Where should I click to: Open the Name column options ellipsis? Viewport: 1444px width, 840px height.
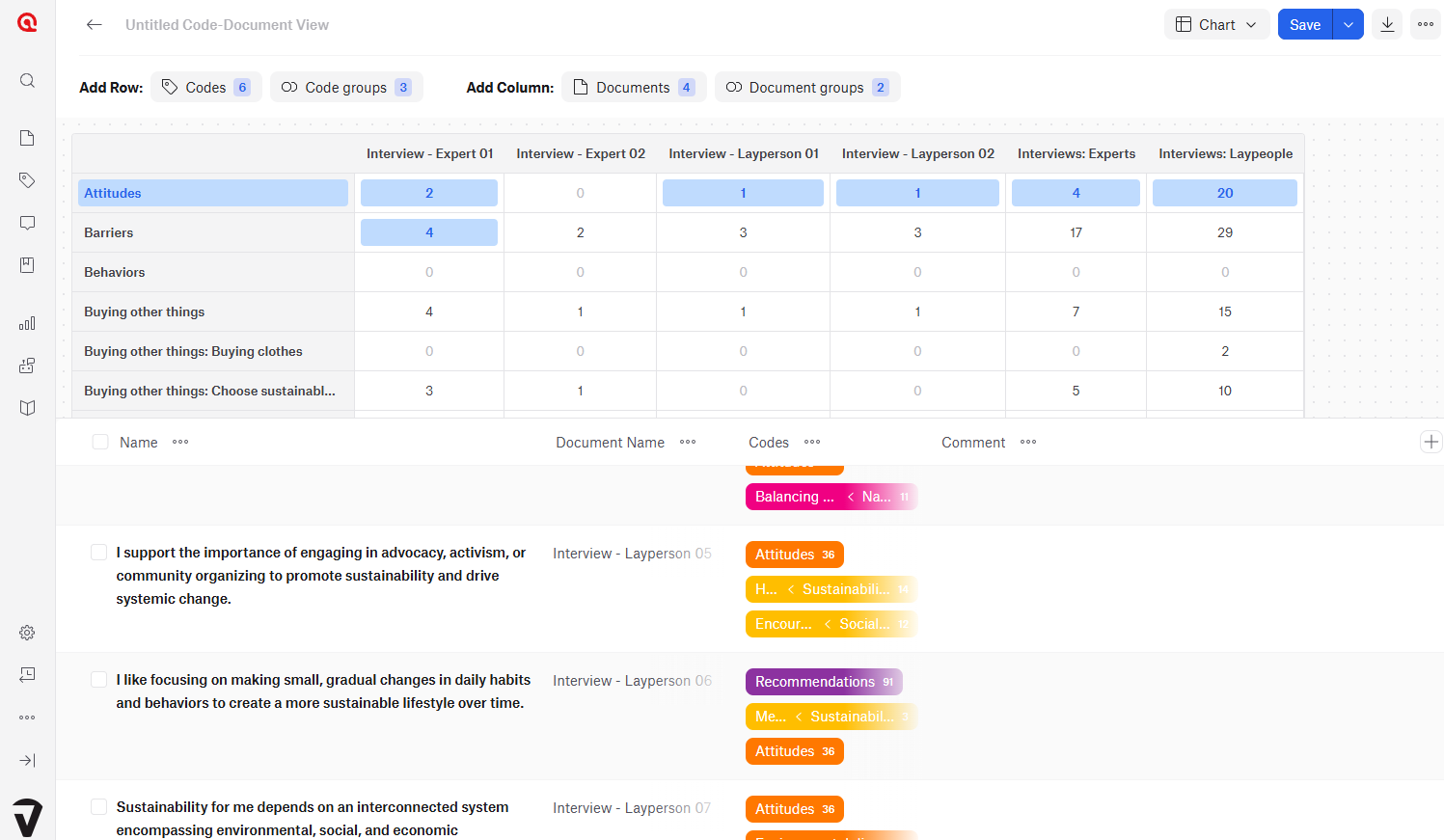coord(180,442)
